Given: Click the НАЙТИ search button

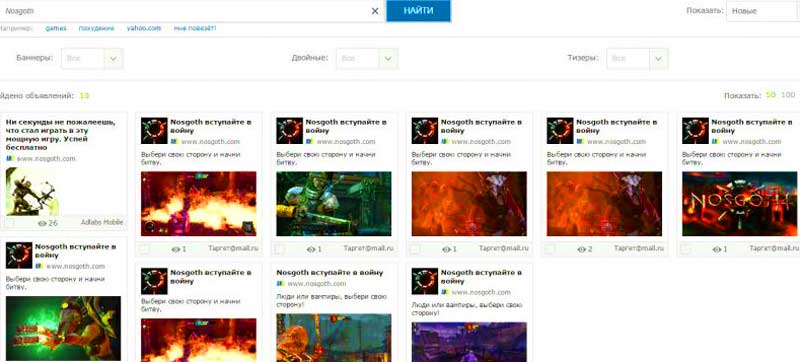Looking at the screenshot, I should pos(418,11).
